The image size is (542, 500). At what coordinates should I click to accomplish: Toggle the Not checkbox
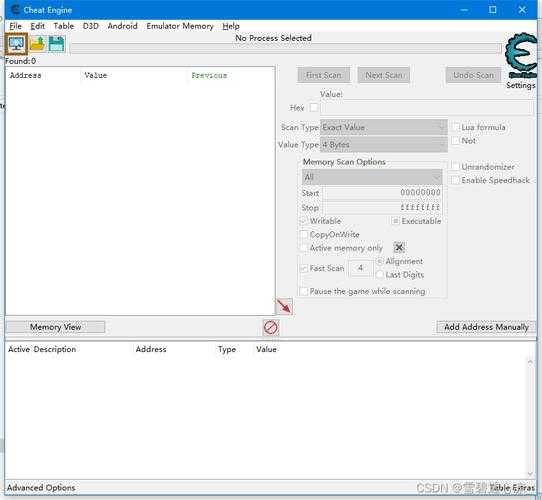(456, 141)
